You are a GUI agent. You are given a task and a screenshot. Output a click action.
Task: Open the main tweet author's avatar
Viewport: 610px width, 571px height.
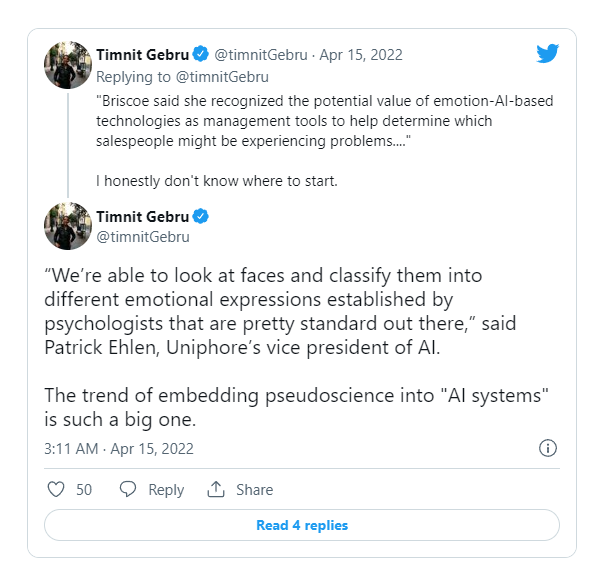[x=69, y=226]
